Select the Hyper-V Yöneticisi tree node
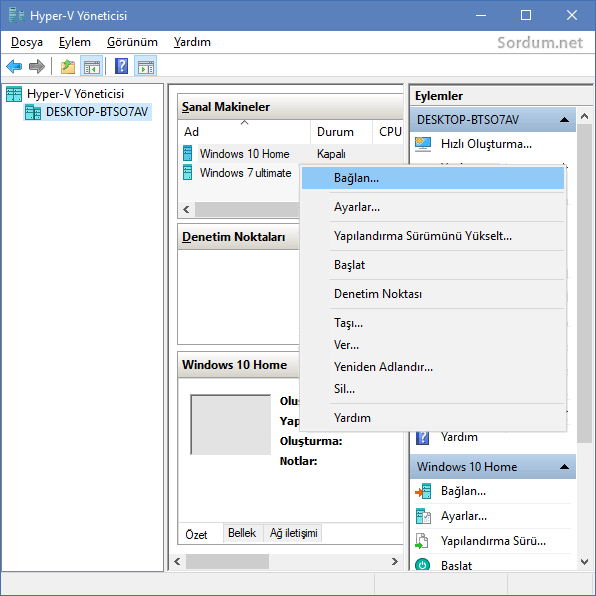The width and height of the screenshot is (596, 596). tap(75, 94)
